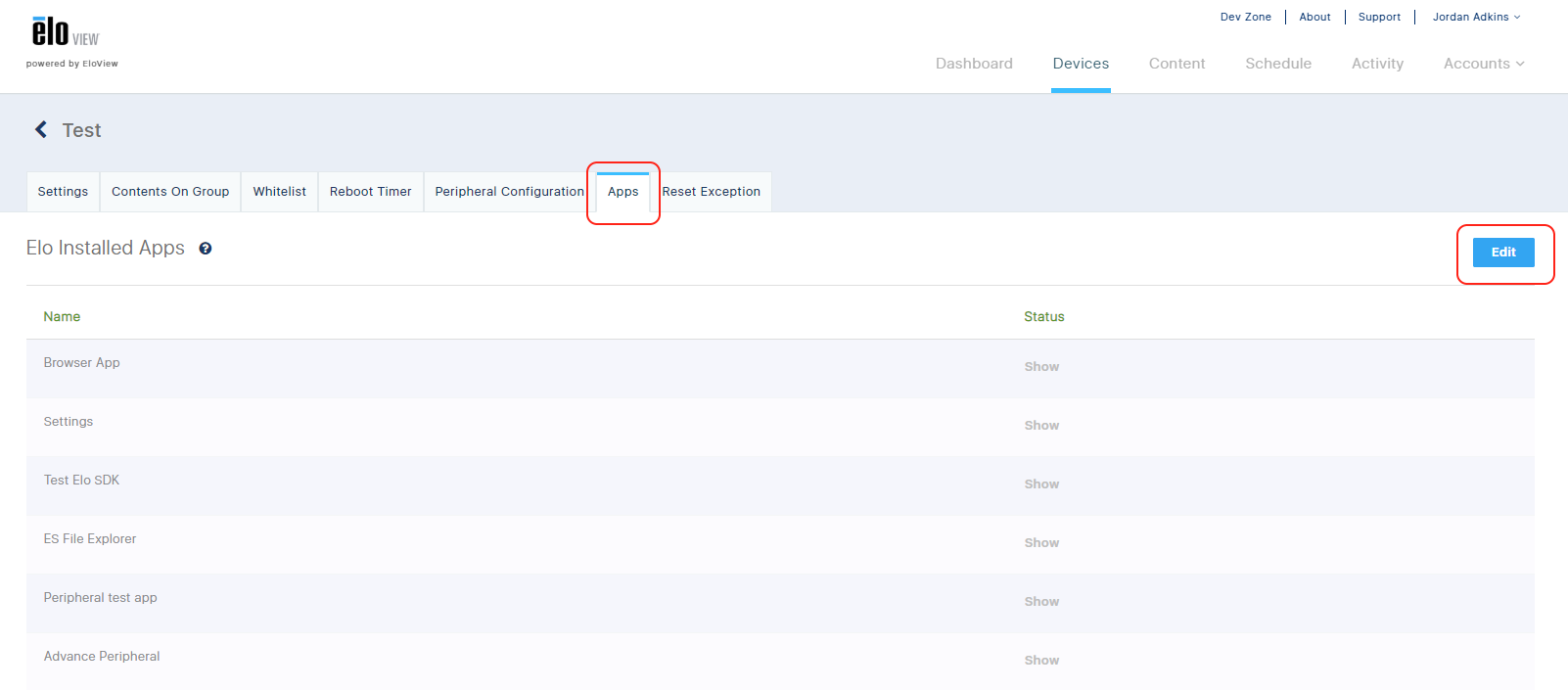Image resolution: width=1568 pixels, height=690 pixels.
Task: Click the Status column header
Action: (1043, 317)
